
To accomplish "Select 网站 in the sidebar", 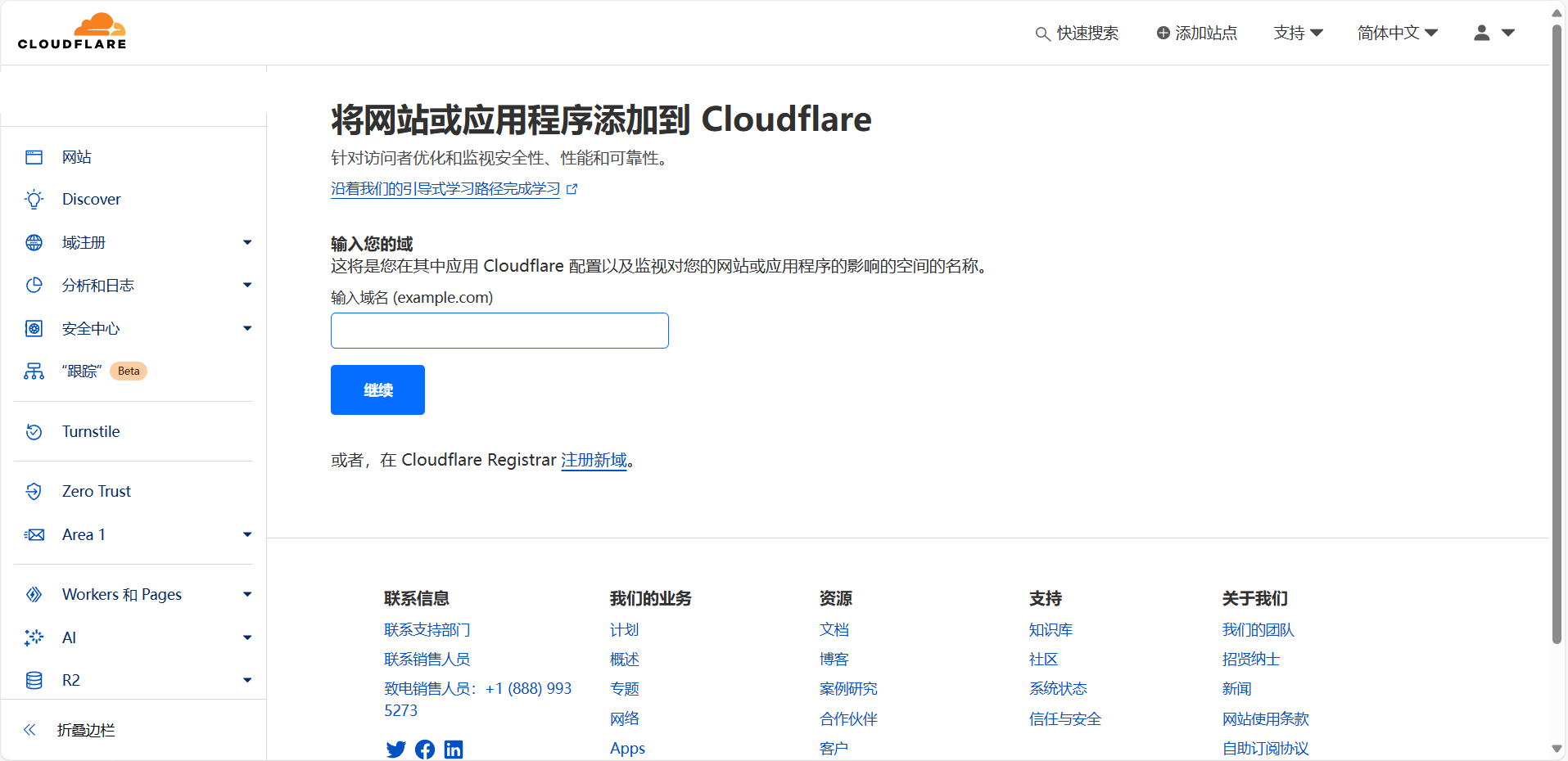I will click(77, 157).
